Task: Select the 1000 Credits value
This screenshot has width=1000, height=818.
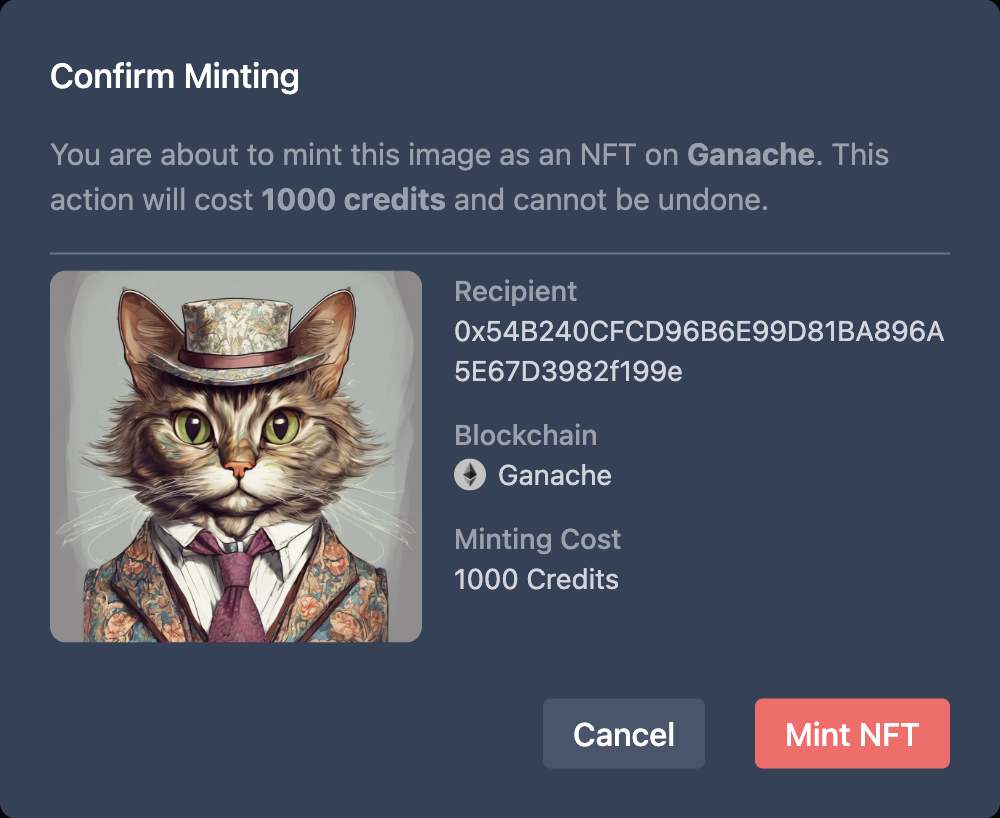Action: [x=535, y=579]
